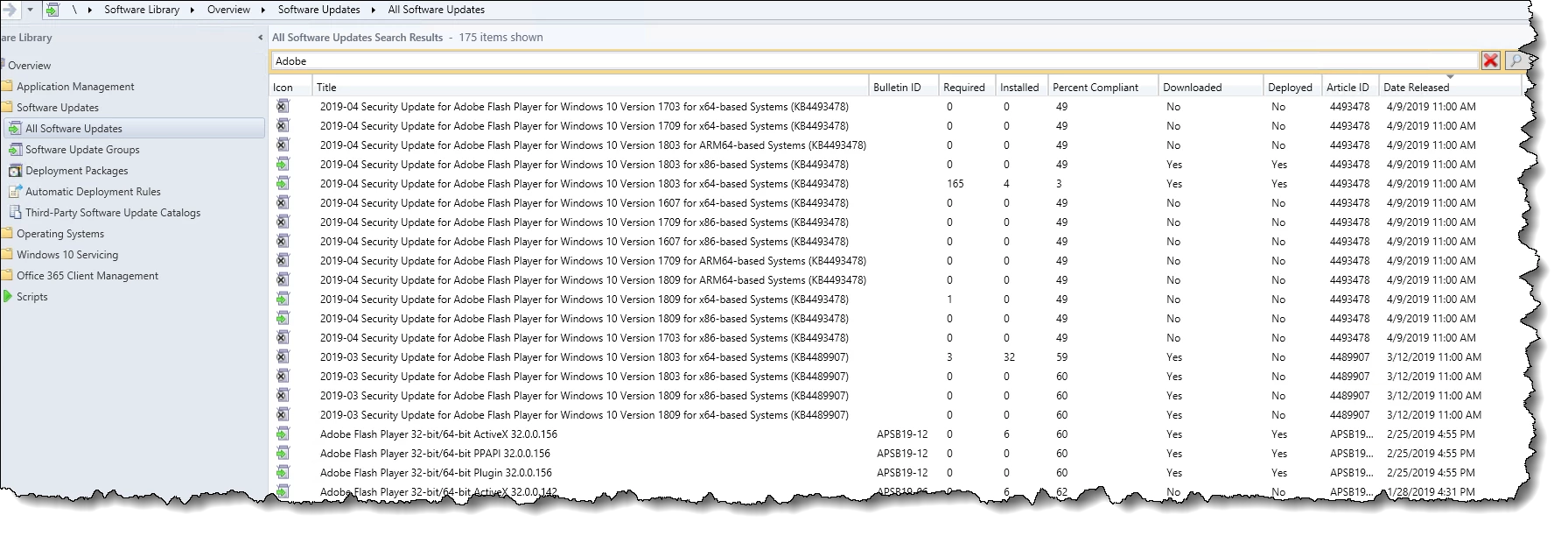Sort by Title column header
This screenshot has width=1568, height=536.
pos(591,87)
